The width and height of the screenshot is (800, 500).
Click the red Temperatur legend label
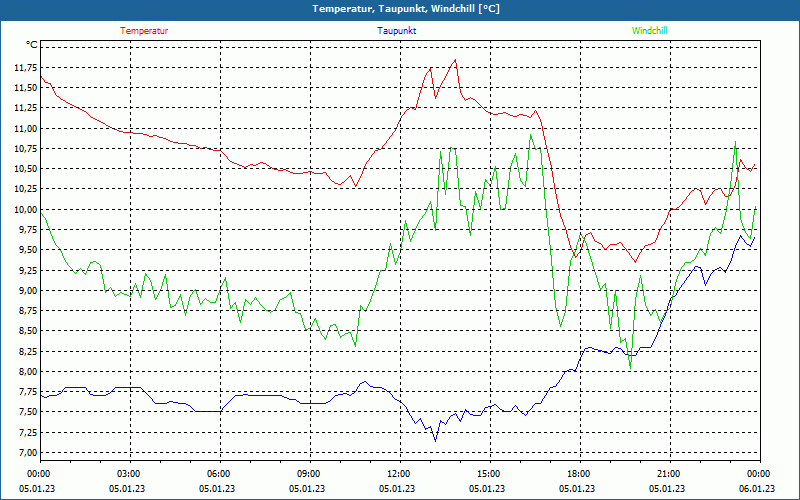click(144, 31)
